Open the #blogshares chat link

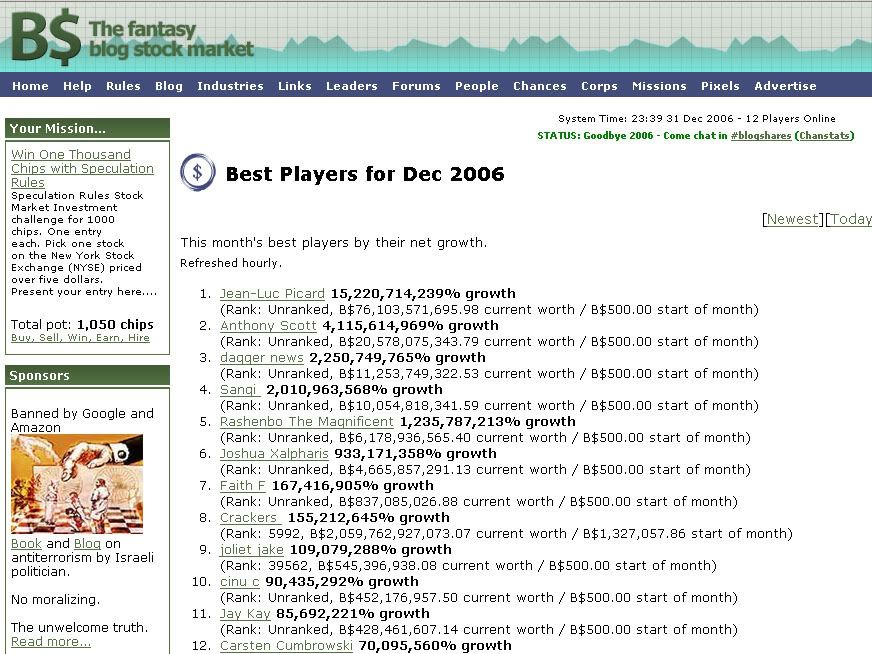pos(761,135)
